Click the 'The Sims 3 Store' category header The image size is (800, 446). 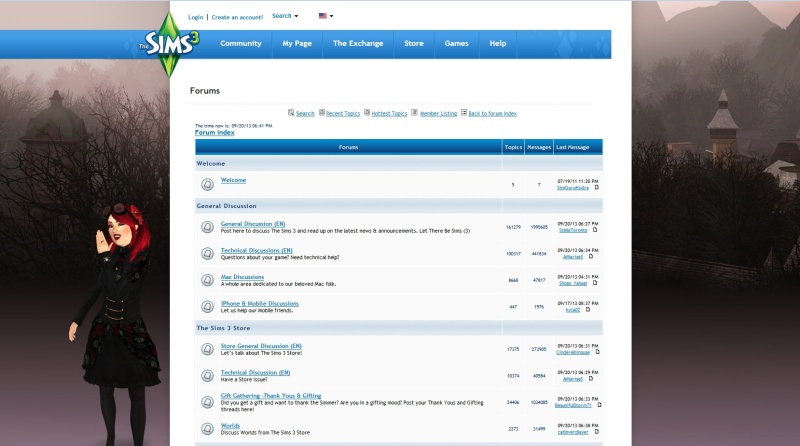(223, 328)
